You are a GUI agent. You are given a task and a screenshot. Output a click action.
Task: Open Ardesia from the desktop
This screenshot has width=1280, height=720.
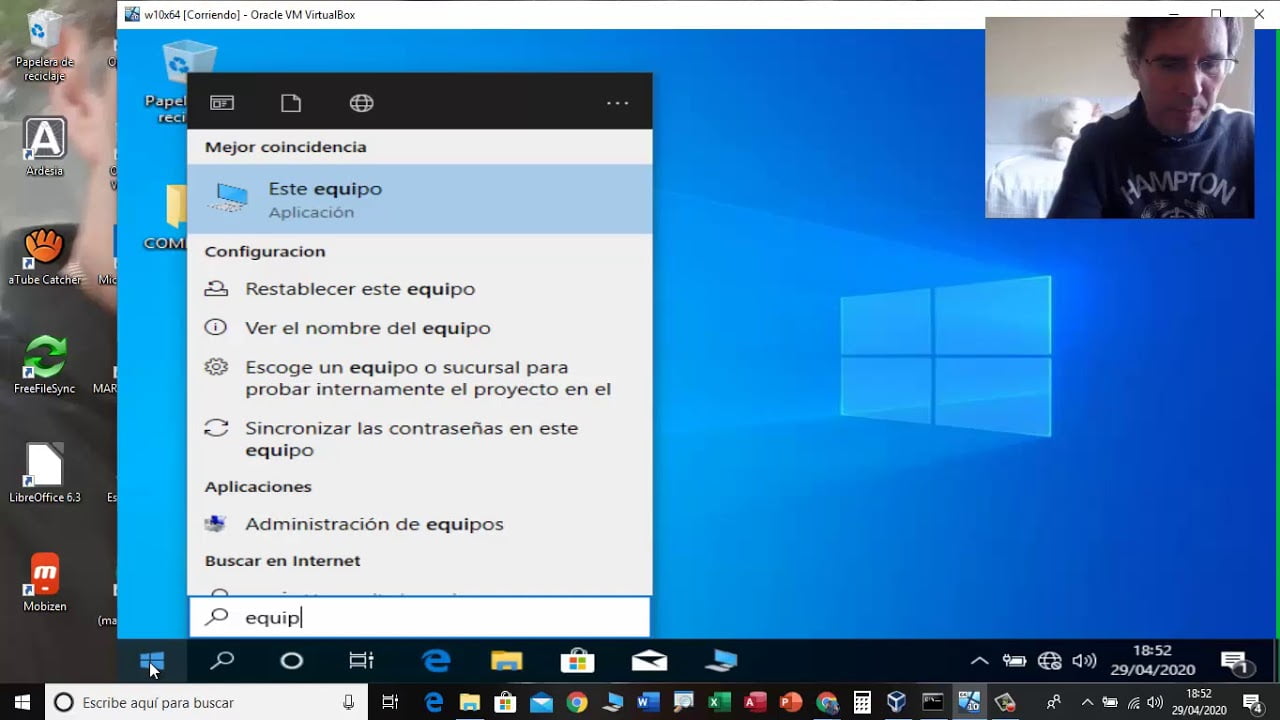[x=43, y=145]
